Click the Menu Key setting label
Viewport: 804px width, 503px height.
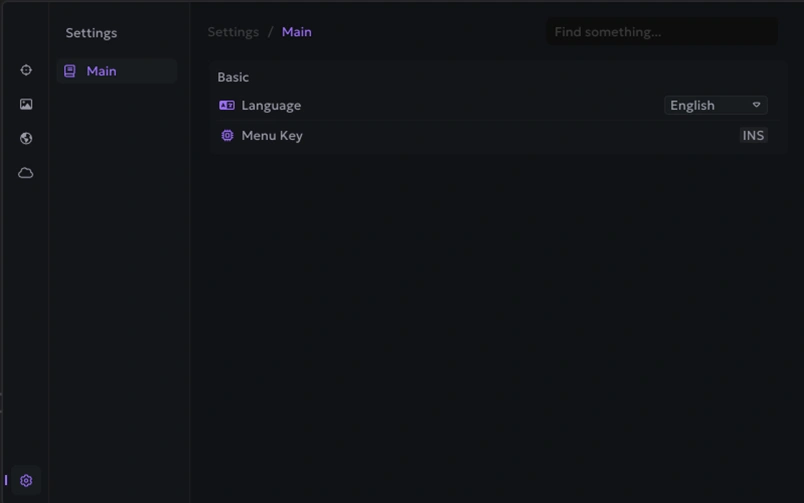pos(272,135)
